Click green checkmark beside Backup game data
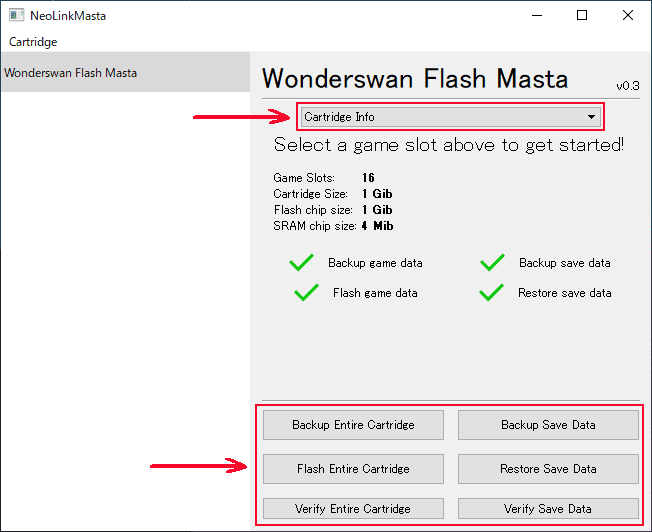The image size is (652, 532). point(301,262)
